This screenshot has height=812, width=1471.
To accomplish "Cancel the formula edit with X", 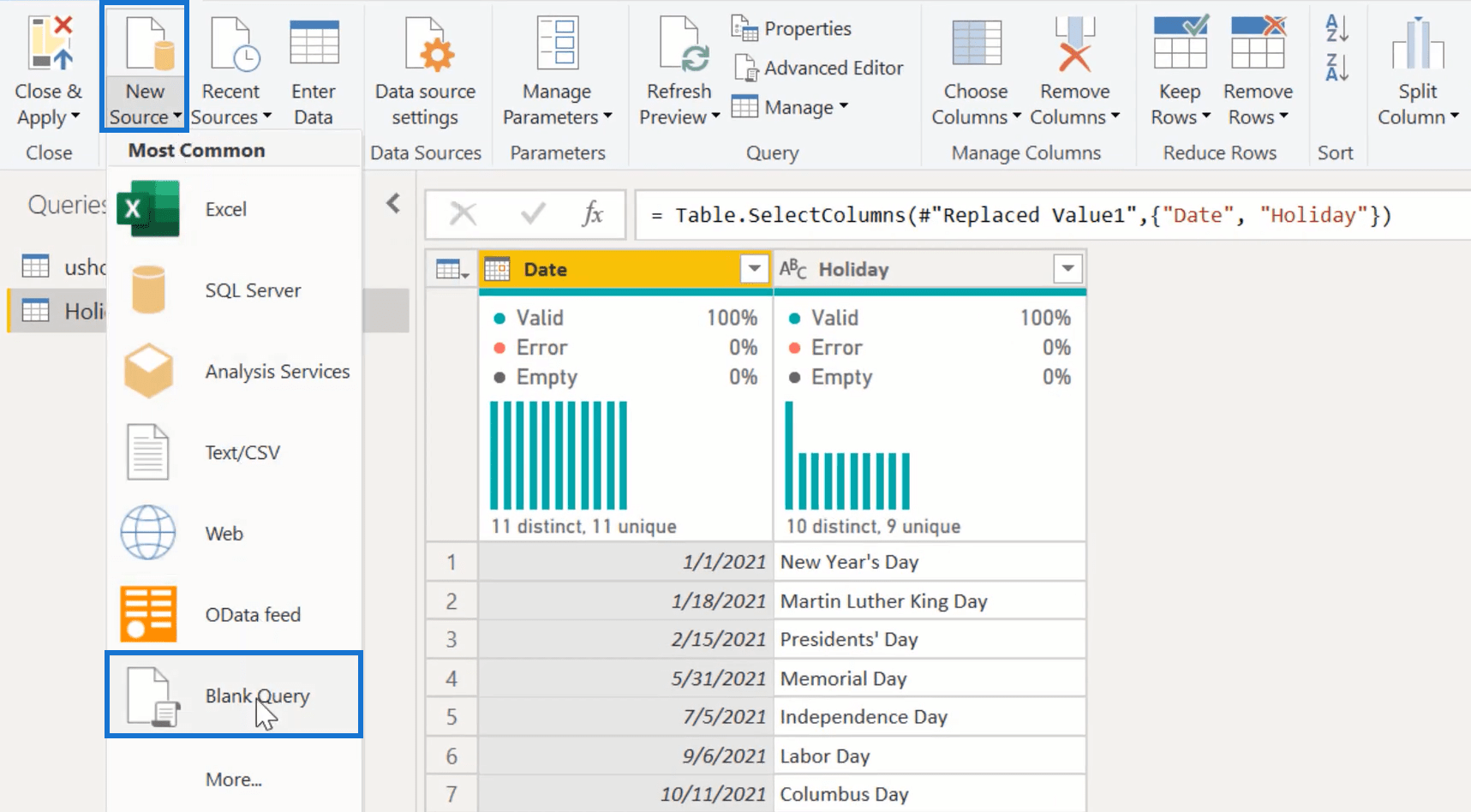I will point(463,214).
